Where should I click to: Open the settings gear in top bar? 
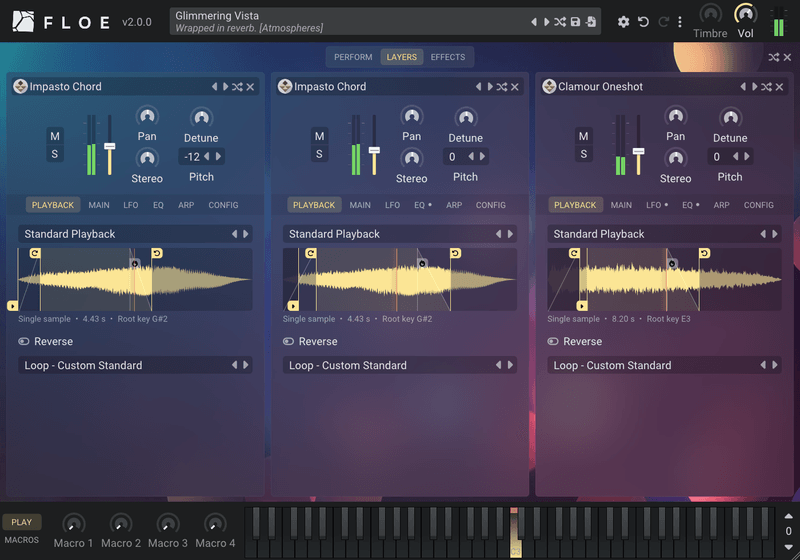click(623, 22)
